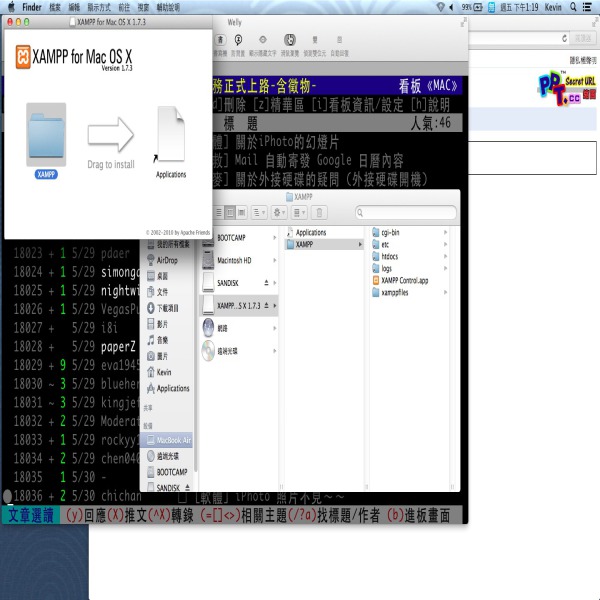The height and width of the screenshot is (600, 600).
Task: Click the Kevin user name in menu bar
Action: [x=553, y=7]
